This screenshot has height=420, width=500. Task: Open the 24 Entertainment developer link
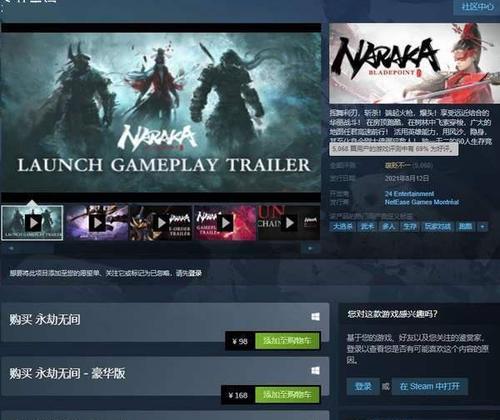pyautogui.click(x=409, y=194)
